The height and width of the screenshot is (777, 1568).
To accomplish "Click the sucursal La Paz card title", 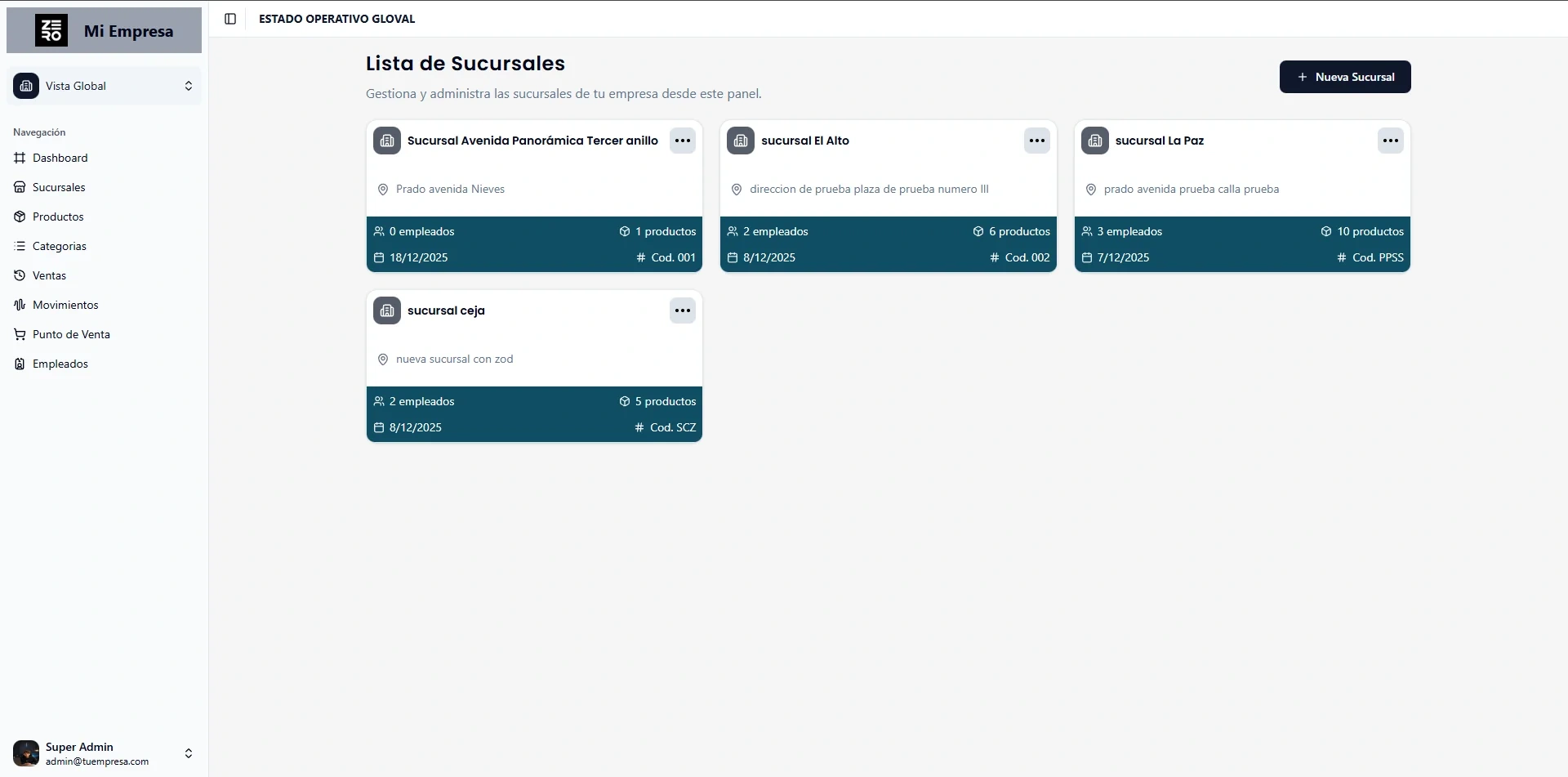I will pyautogui.click(x=1159, y=141).
